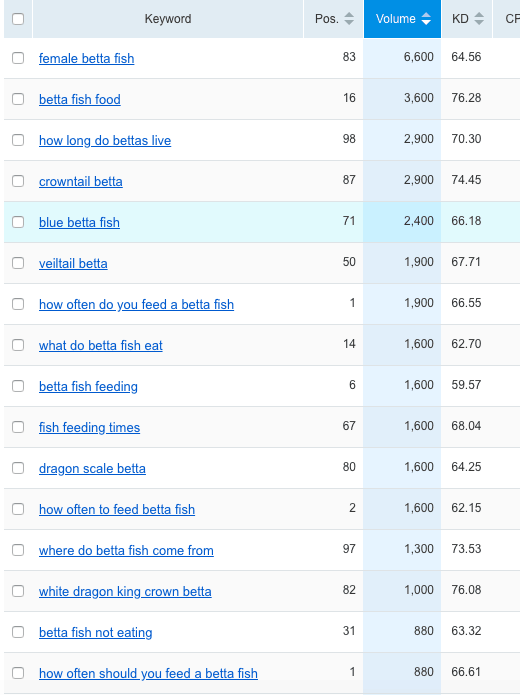Check the box for female betta fish
This screenshot has width=520, height=695.
(x=18, y=58)
